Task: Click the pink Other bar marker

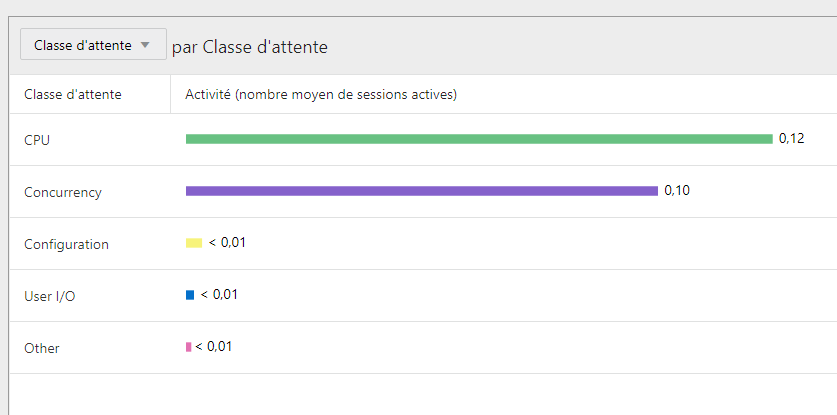Action: coord(188,347)
